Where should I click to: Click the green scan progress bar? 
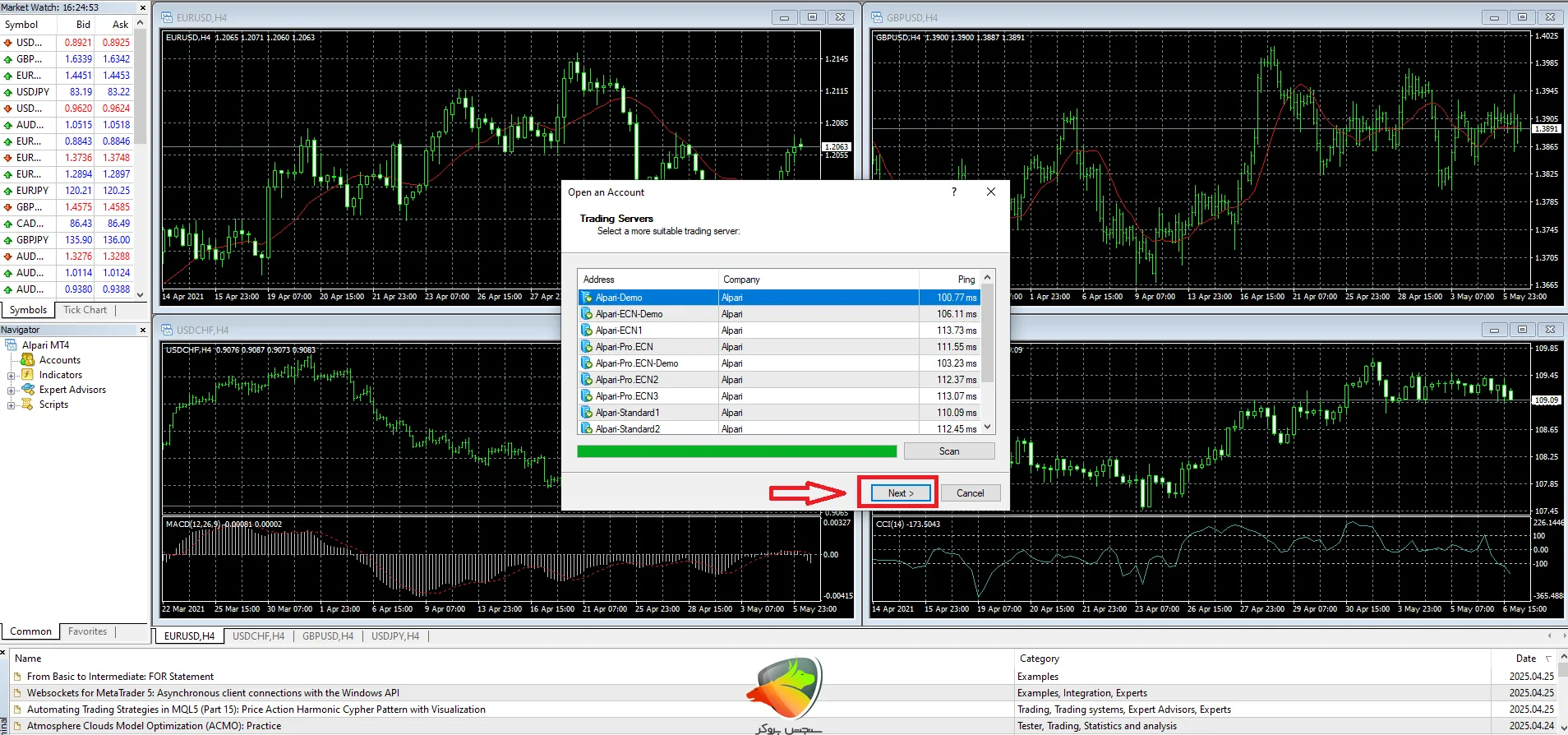click(736, 451)
